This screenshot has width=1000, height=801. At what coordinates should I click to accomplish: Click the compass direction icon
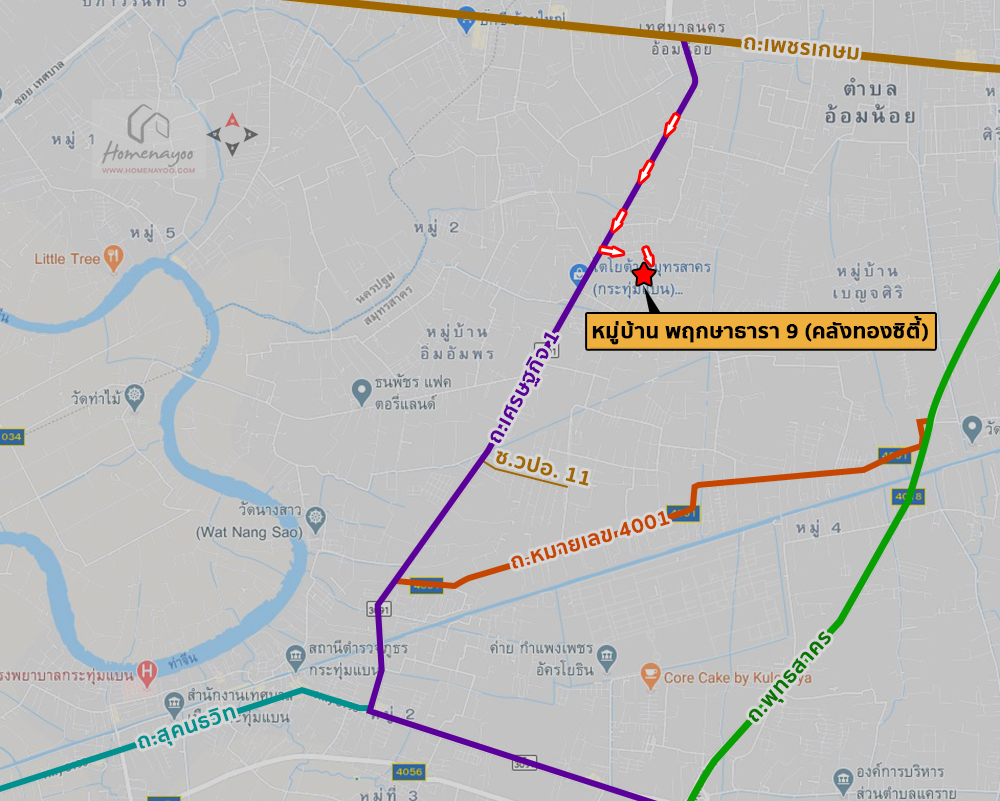point(232,134)
